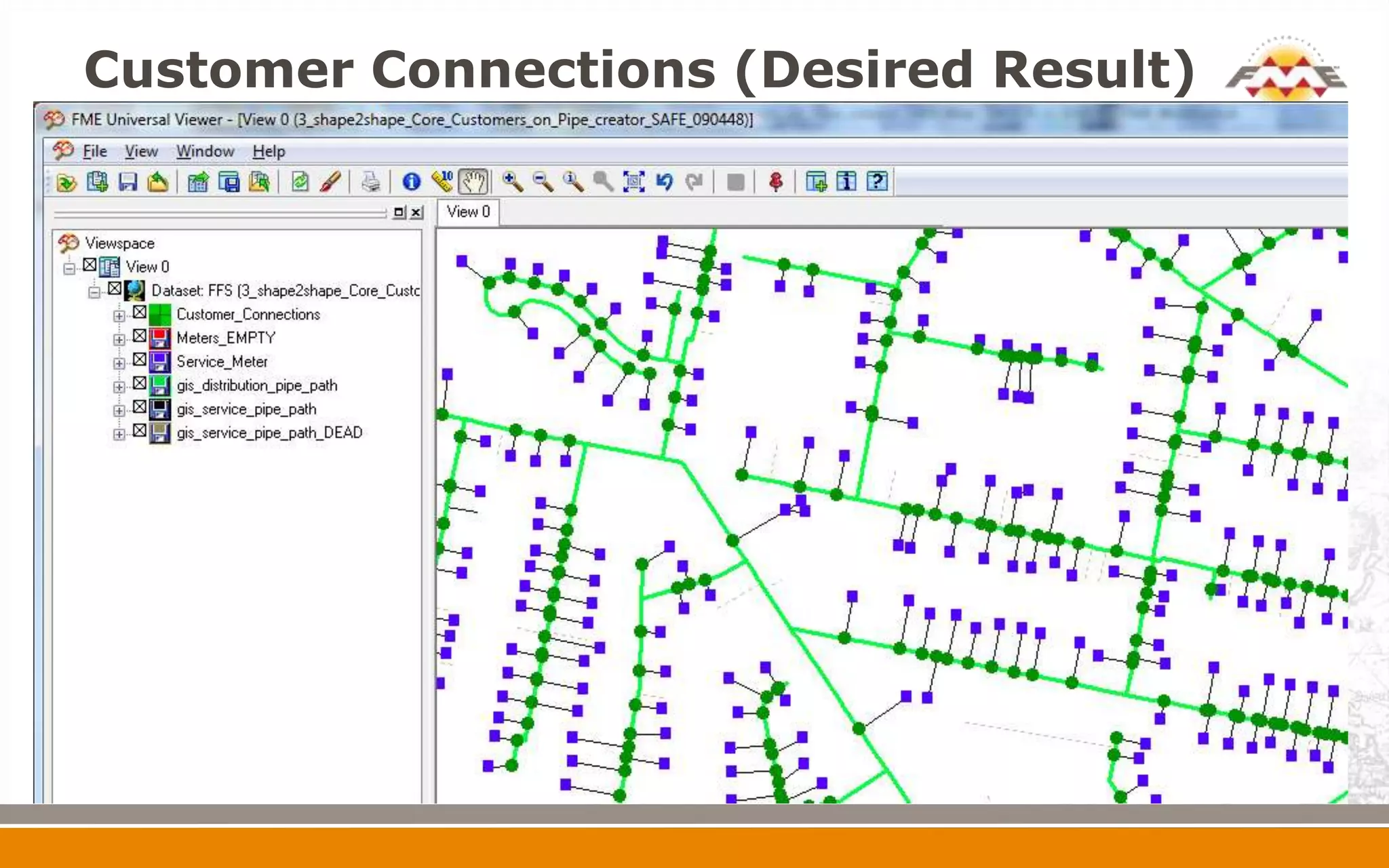Select the red paintbrush tool
This screenshot has height=868, width=1389.
[330, 182]
